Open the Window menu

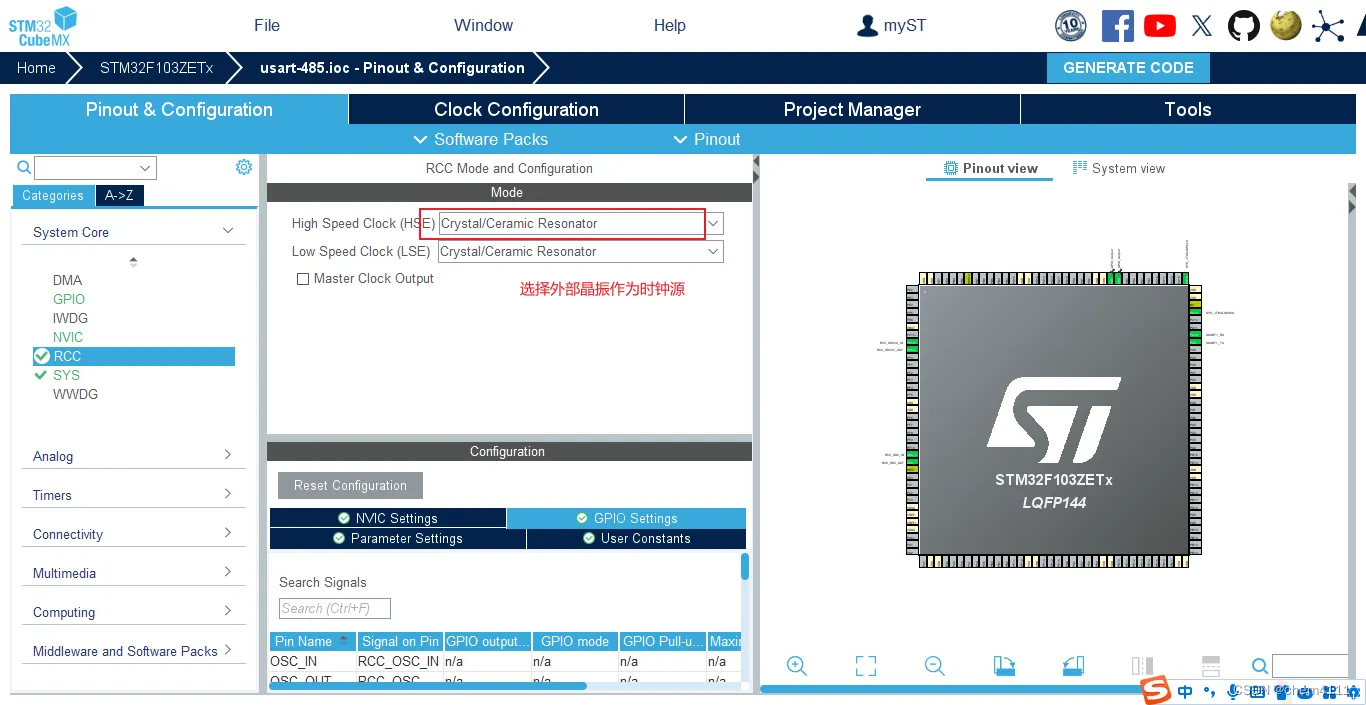[483, 26]
